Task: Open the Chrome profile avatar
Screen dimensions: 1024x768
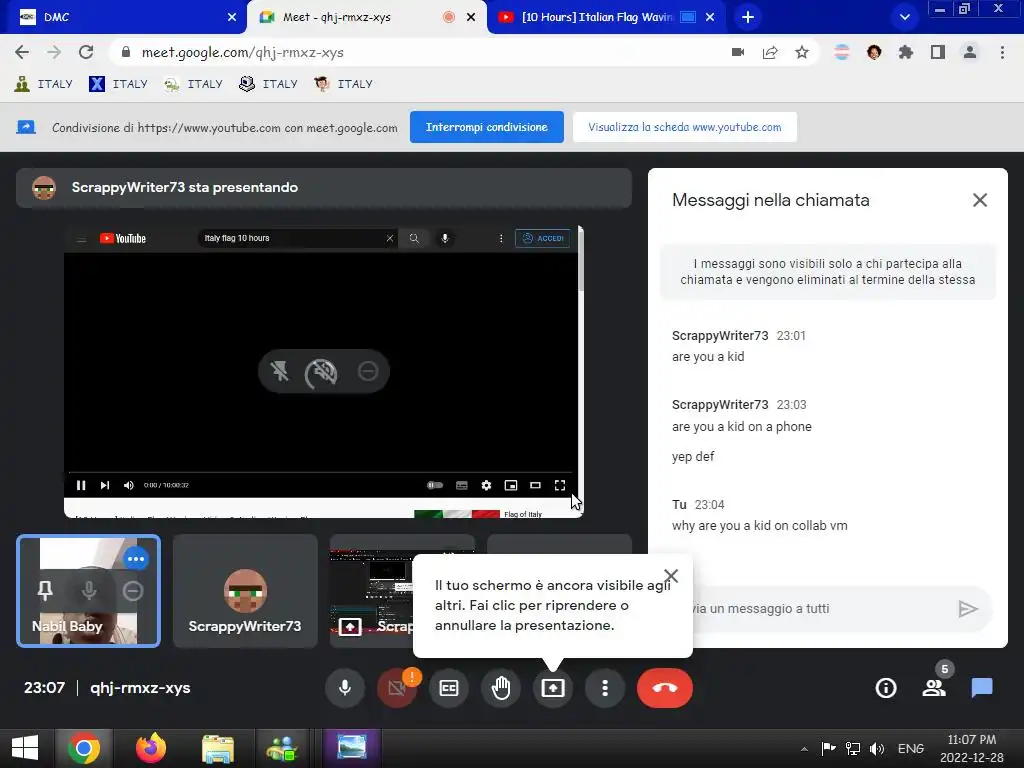Action: [970, 52]
